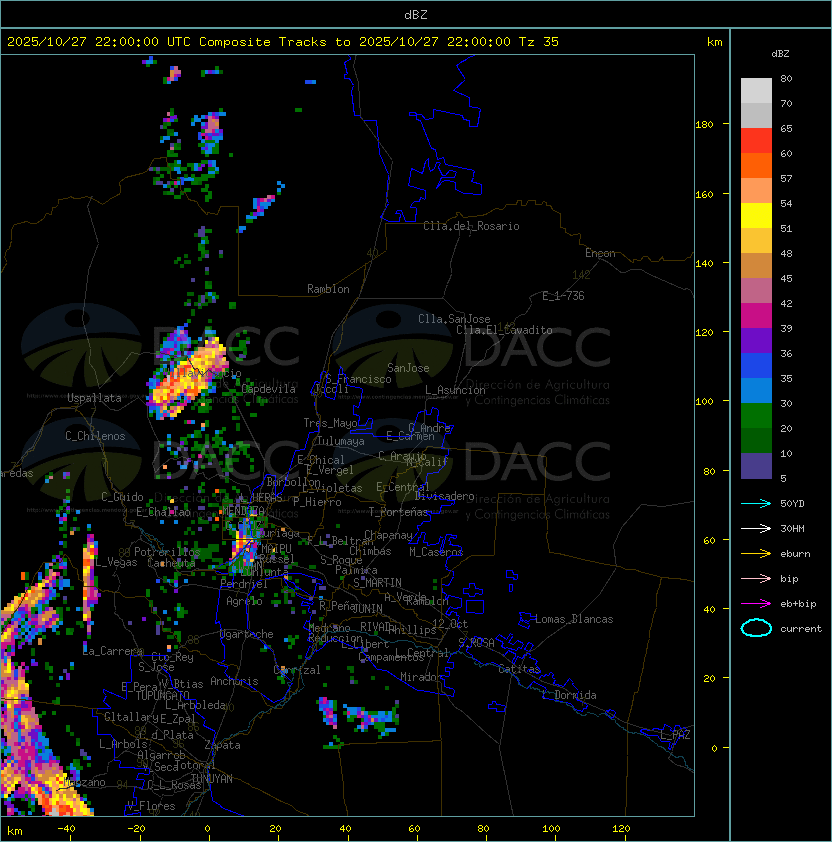Image resolution: width=832 pixels, height=842 pixels.
Task: Click the 'L_Asuncion' place label
Action: point(455,390)
